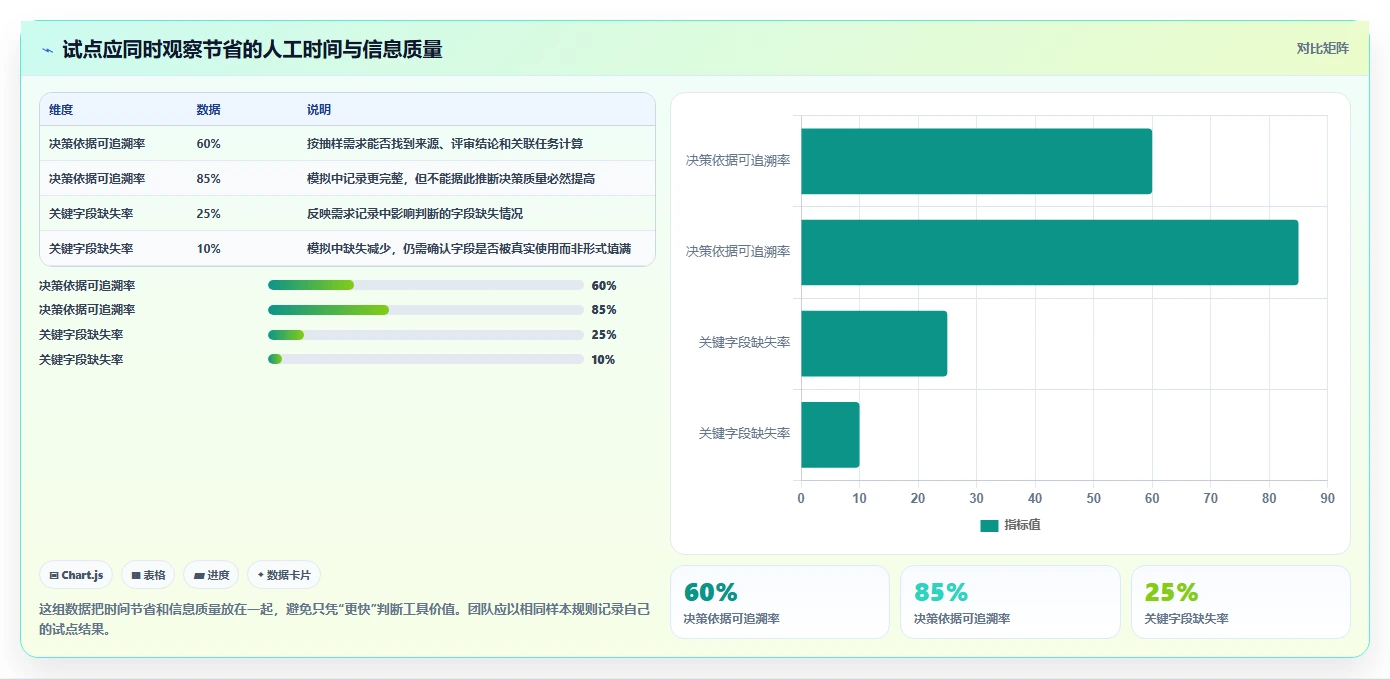Click the description 模拟中缺失减少,仍需确认字段是否被真实使用

(x=469, y=249)
